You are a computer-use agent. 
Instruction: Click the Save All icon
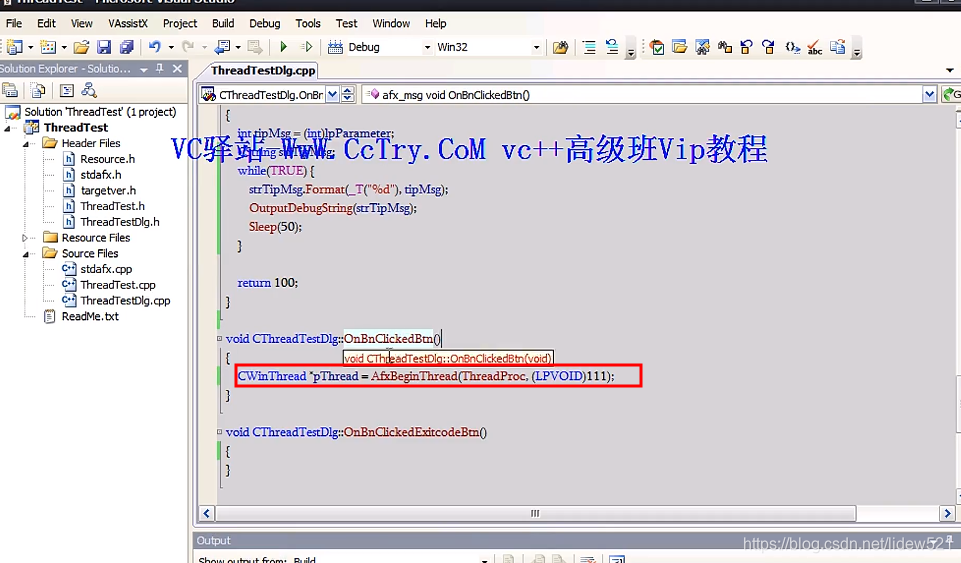pos(127,47)
